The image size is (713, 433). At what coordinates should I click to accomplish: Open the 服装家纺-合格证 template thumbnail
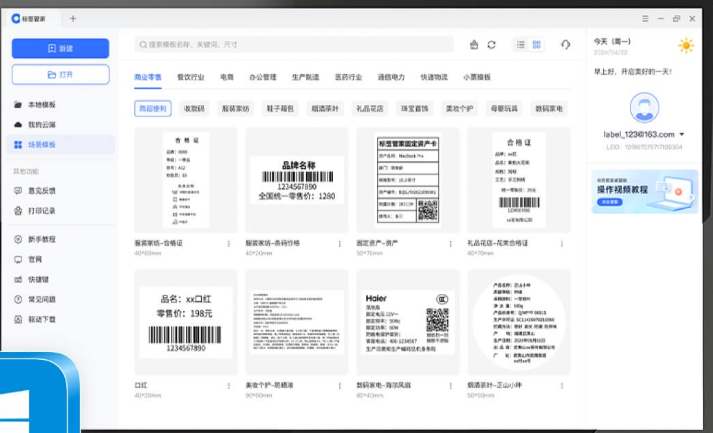(186, 180)
